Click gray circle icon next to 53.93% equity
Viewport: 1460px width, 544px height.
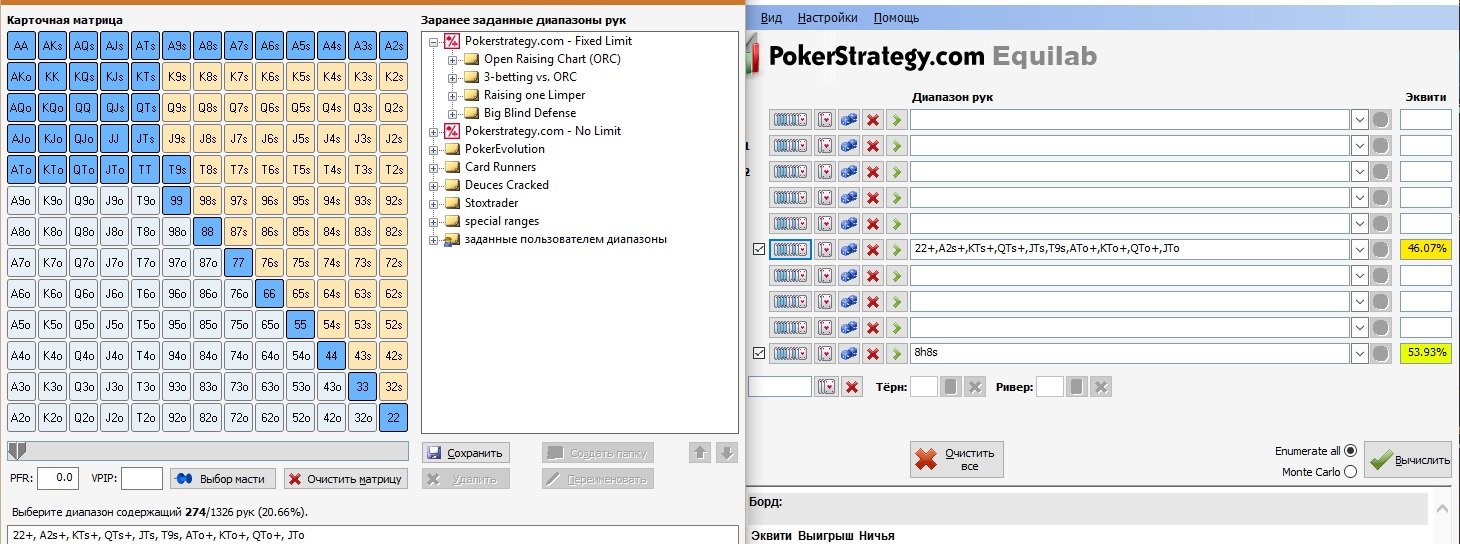[x=1382, y=353]
